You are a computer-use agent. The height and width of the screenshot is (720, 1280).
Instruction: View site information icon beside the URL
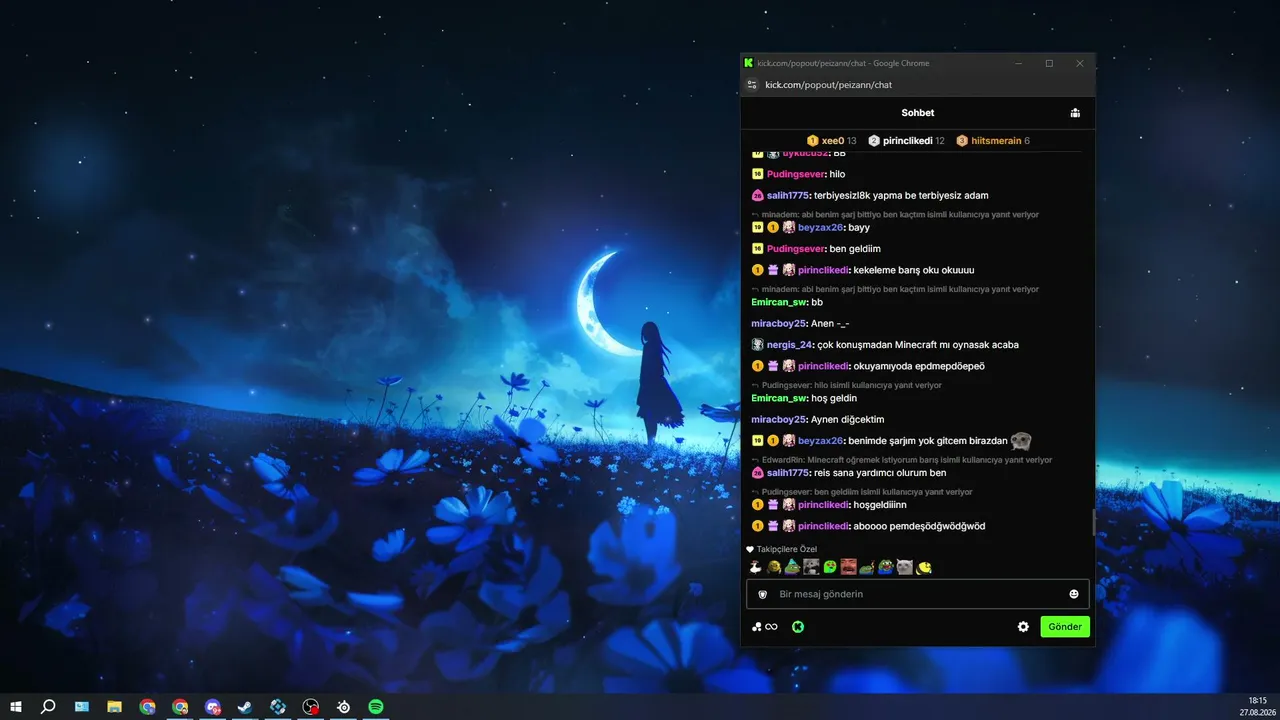(x=753, y=85)
